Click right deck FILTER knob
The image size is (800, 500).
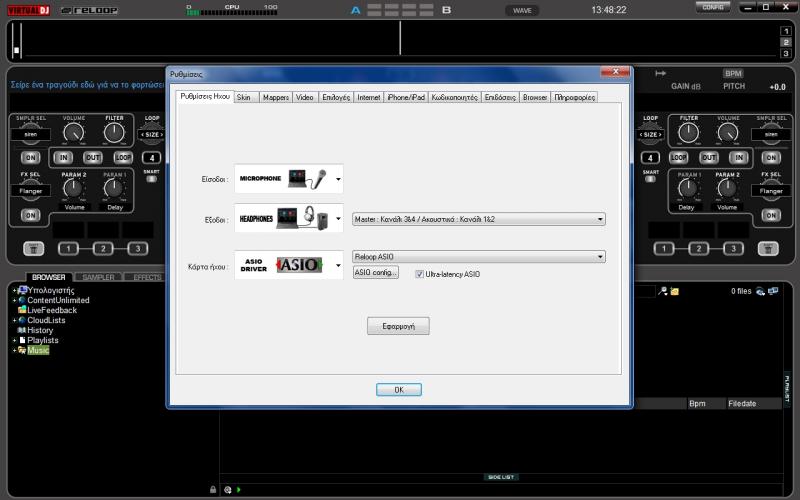(689, 133)
